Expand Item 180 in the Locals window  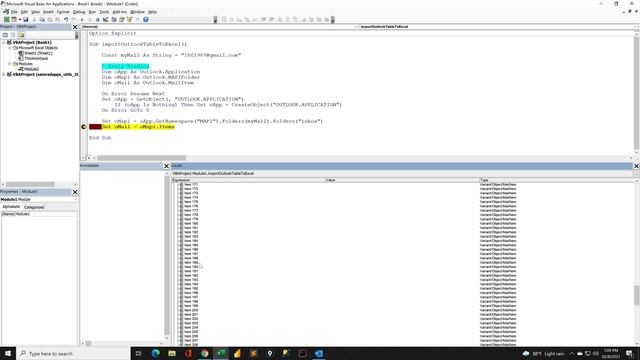click(181, 224)
